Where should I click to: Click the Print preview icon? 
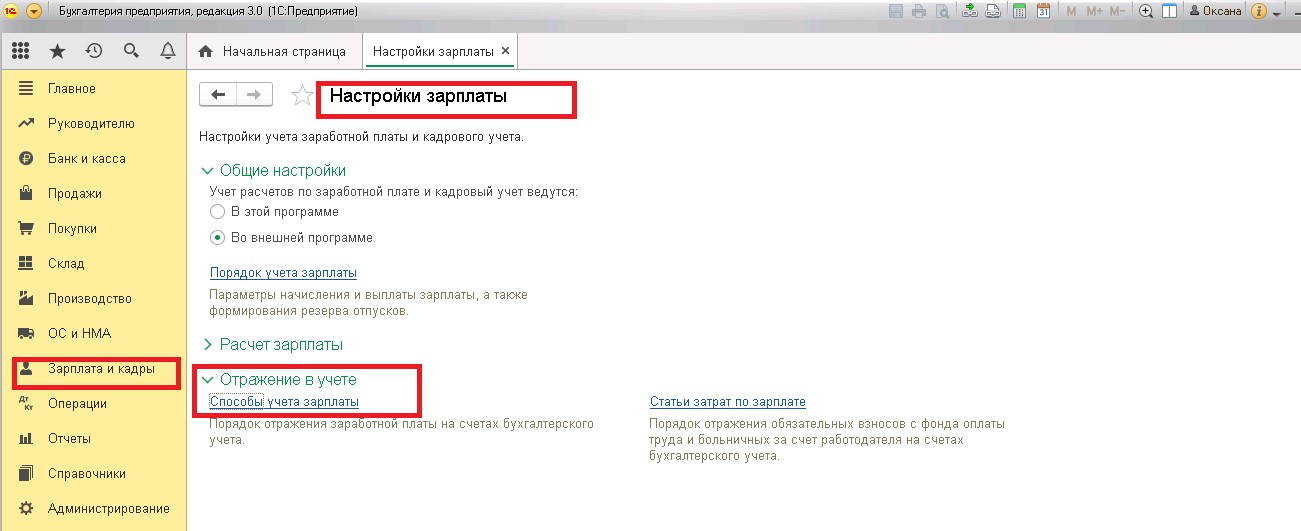(x=942, y=11)
